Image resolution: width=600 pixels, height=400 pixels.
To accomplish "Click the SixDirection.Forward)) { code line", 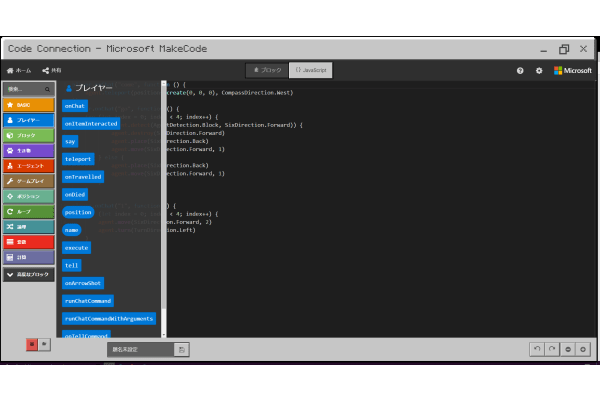I will tap(264, 125).
